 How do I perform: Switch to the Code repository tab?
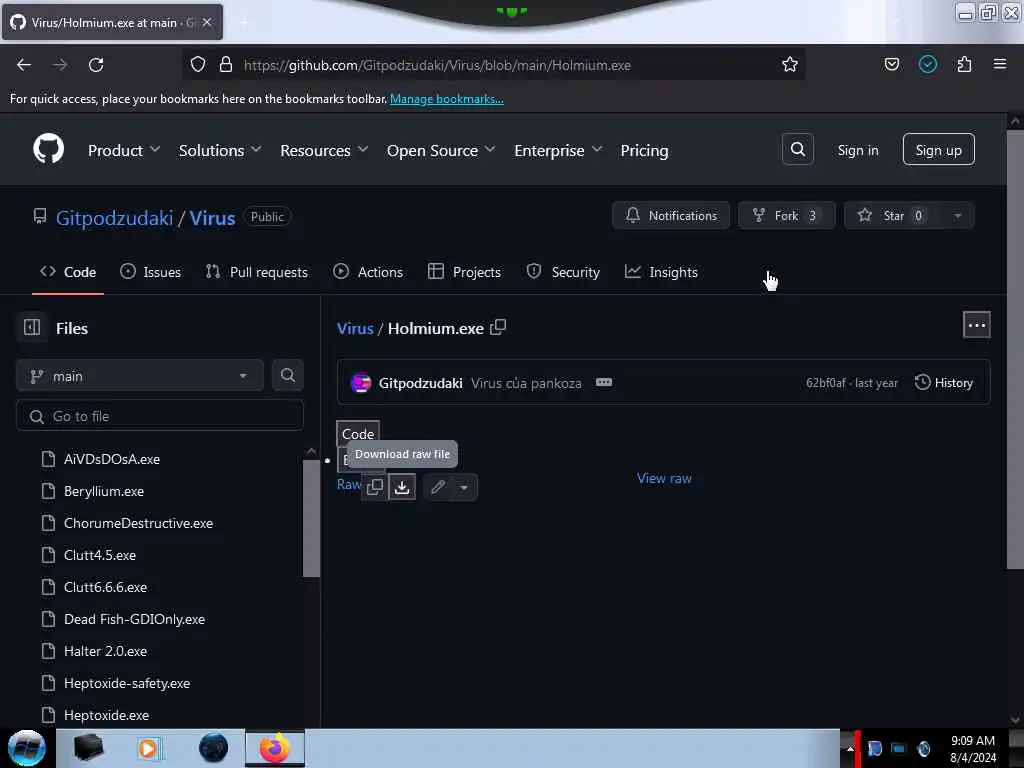point(68,272)
